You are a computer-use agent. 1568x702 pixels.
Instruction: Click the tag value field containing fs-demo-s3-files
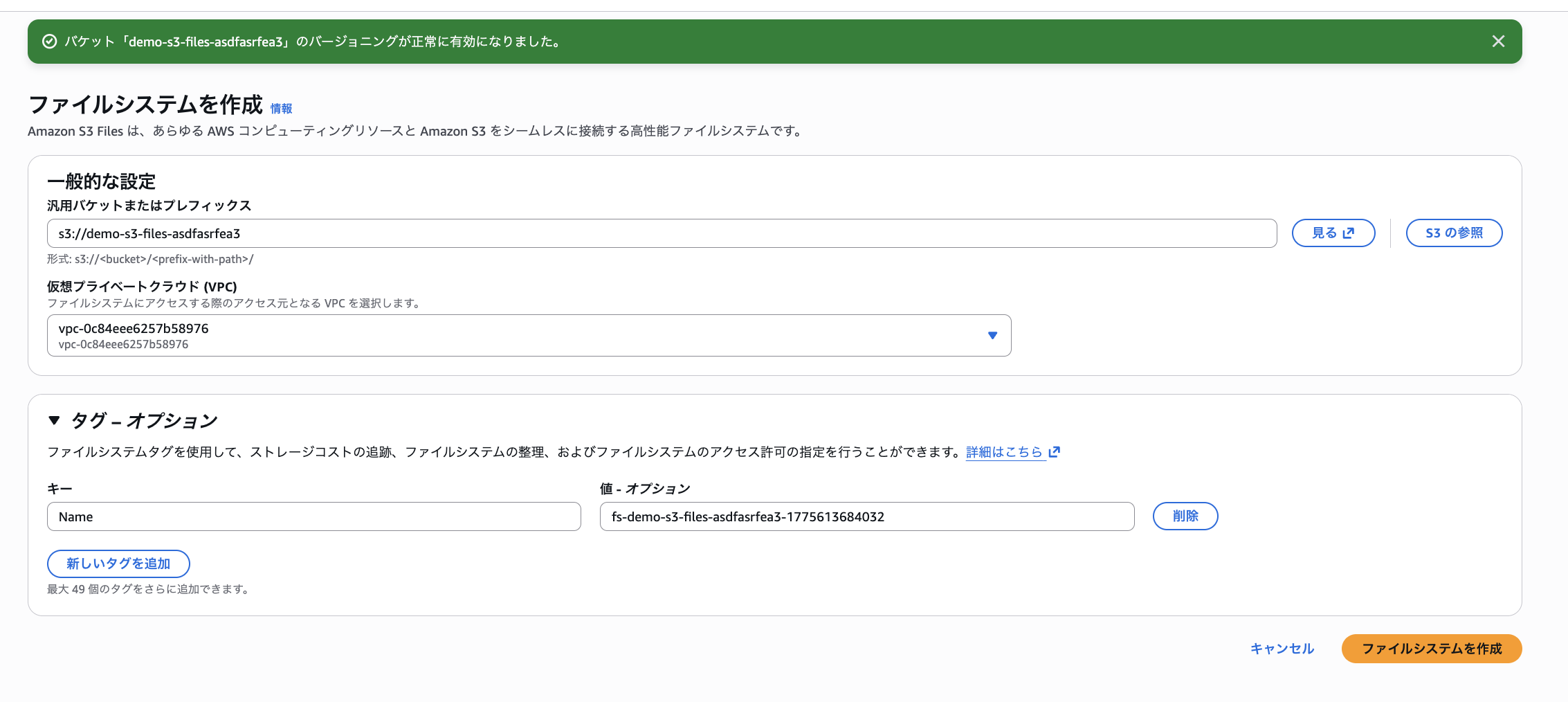pyautogui.click(x=866, y=516)
